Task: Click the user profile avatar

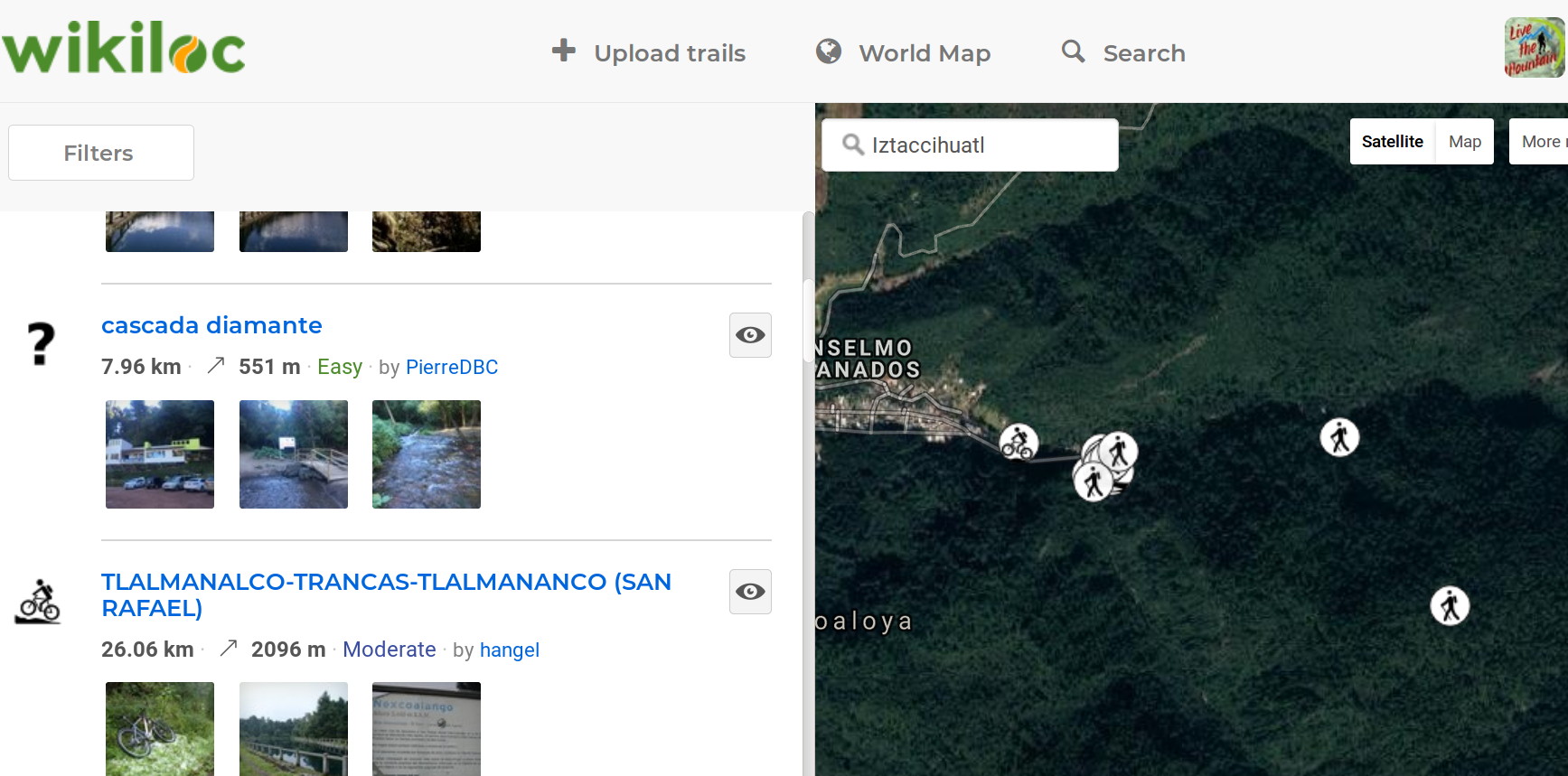Action: [x=1534, y=48]
